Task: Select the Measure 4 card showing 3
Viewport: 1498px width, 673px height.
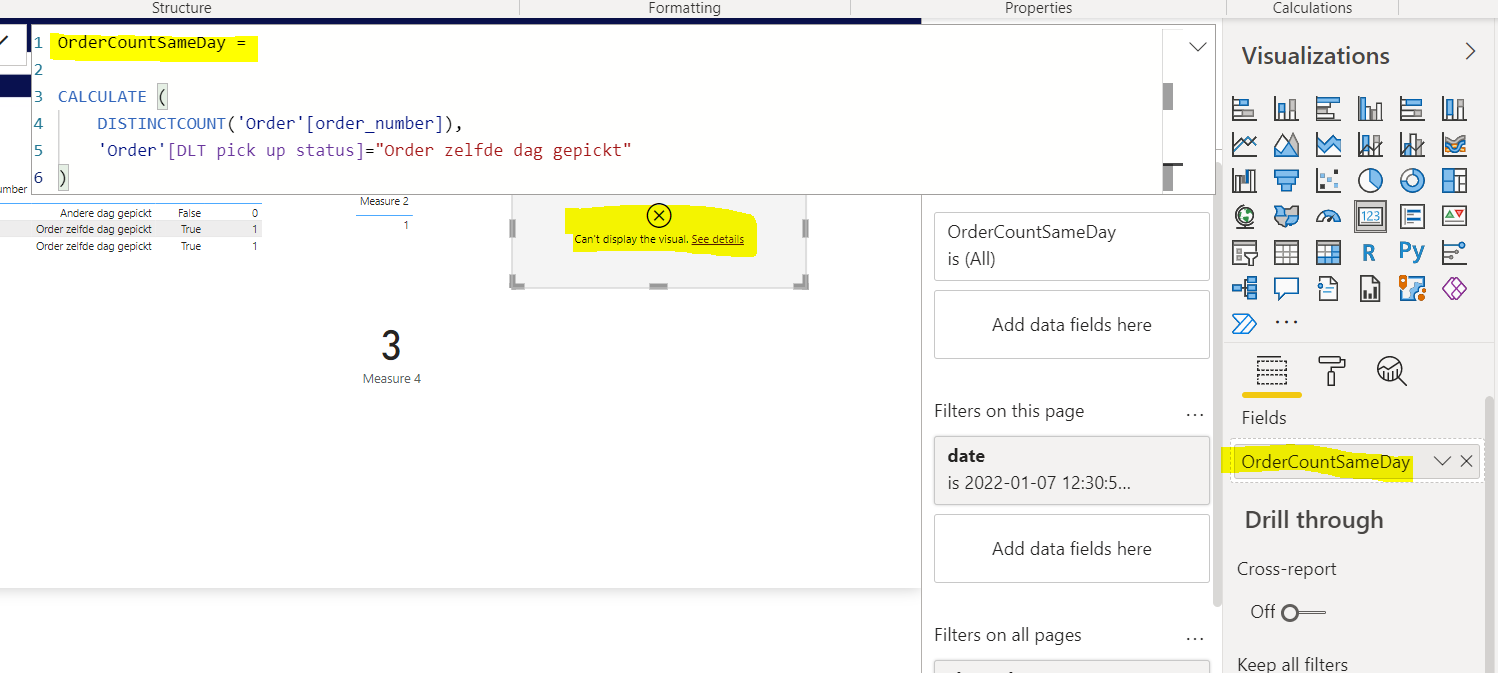Action: click(391, 355)
